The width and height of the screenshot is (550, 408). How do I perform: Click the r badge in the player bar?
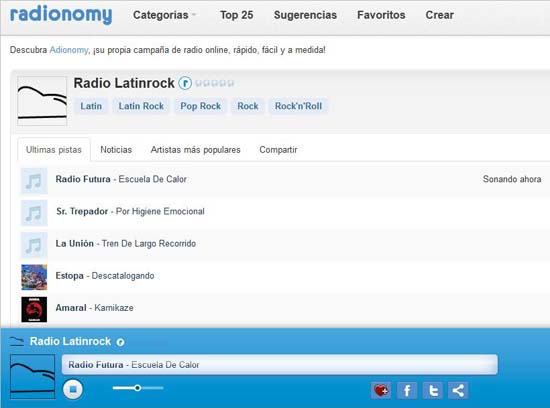point(120,342)
